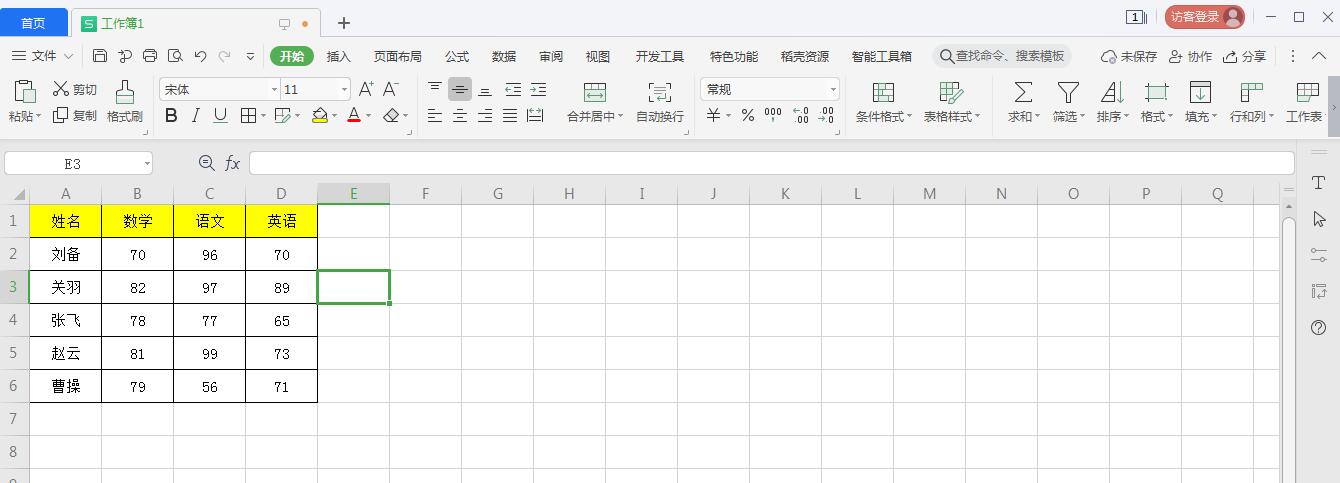Viewport: 1340px width, 483px height.
Task: Click the 分享 share button
Action: 1245,56
